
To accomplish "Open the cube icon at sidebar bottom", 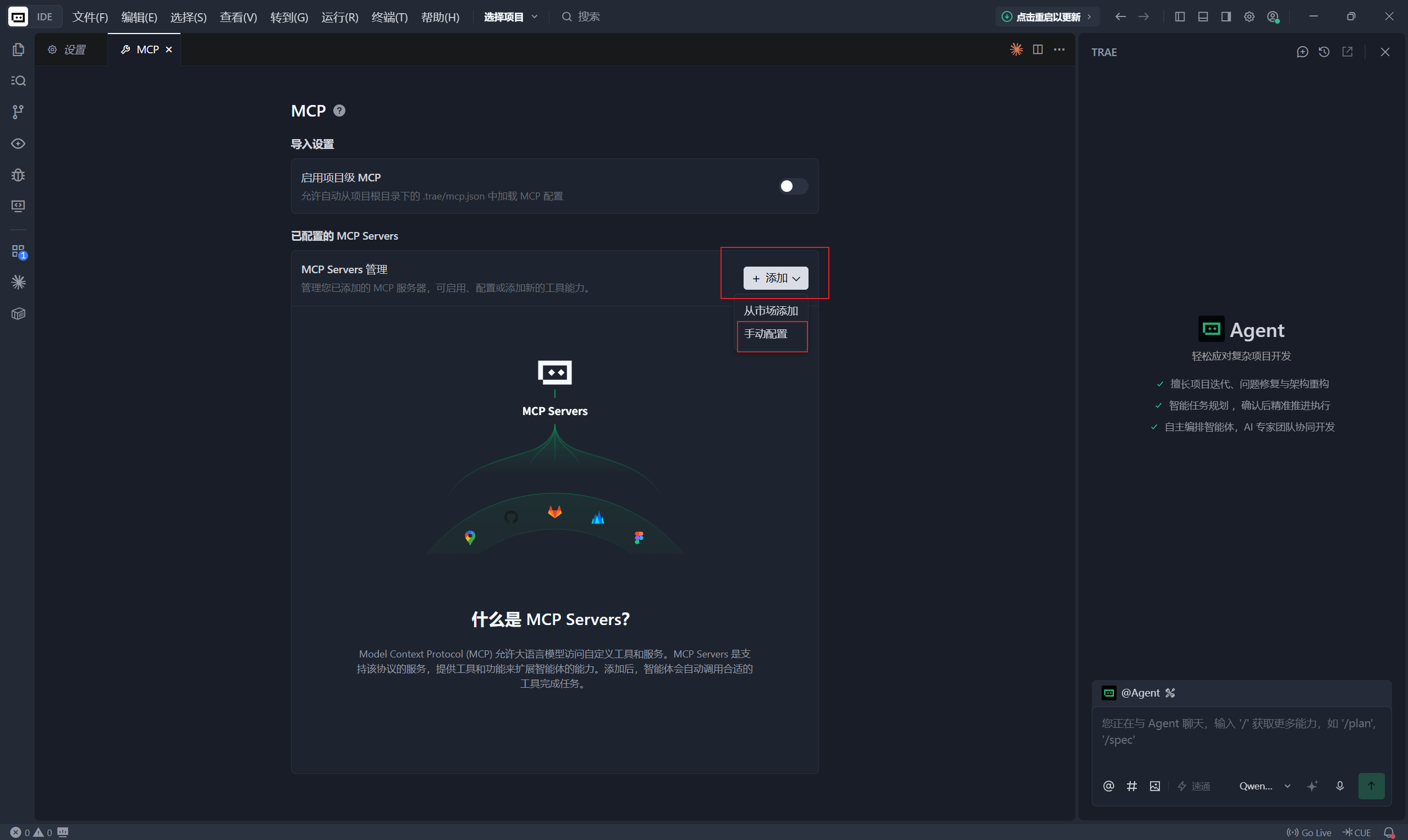I will click(x=18, y=313).
